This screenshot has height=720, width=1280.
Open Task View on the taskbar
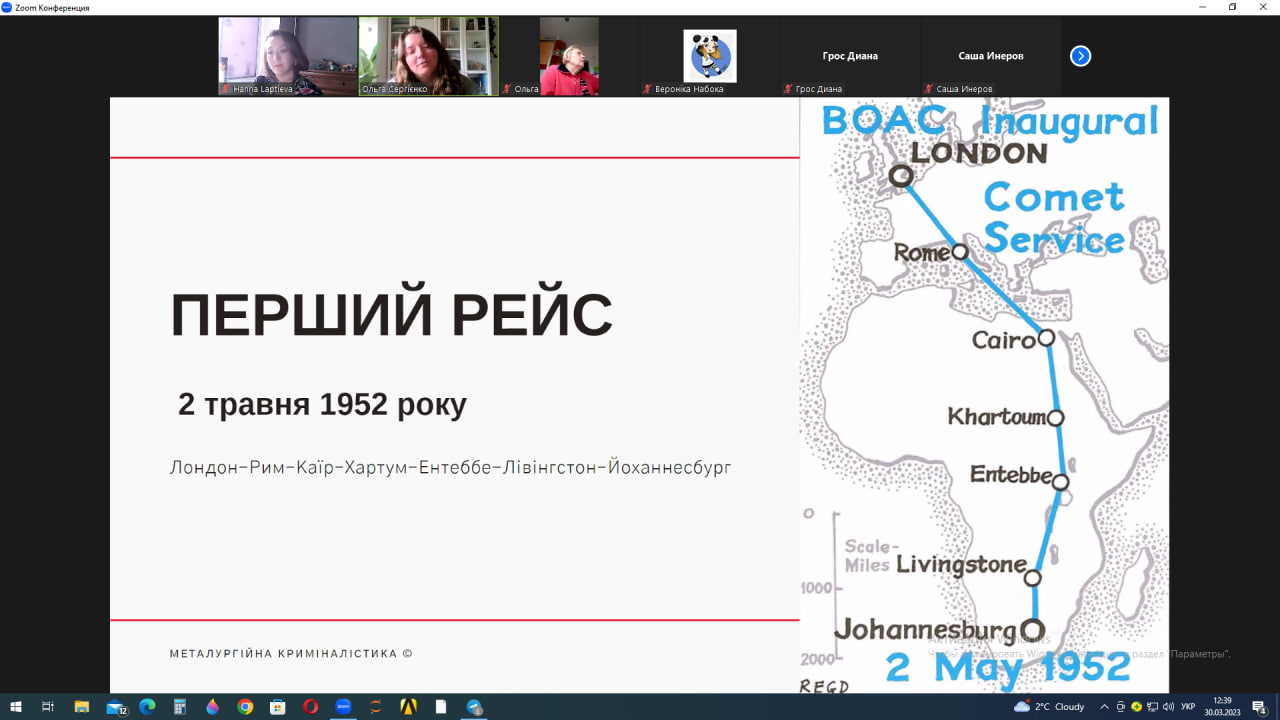point(48,707)
